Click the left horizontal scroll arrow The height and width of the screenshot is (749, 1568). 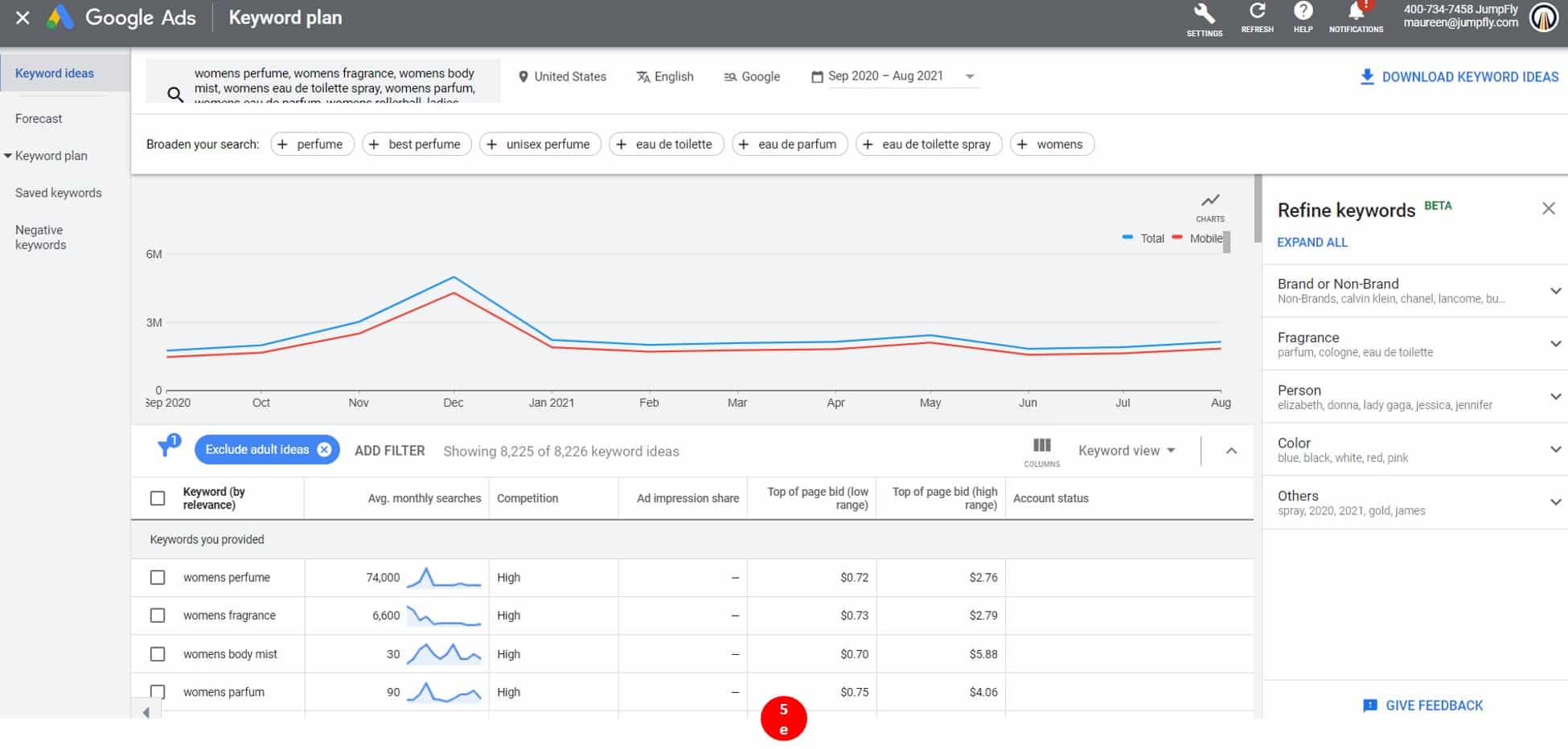[146, 712]
